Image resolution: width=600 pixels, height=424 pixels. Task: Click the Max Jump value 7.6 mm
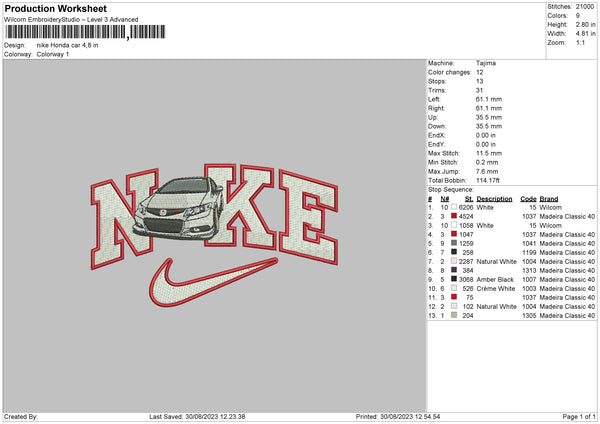tap(487, 171)
